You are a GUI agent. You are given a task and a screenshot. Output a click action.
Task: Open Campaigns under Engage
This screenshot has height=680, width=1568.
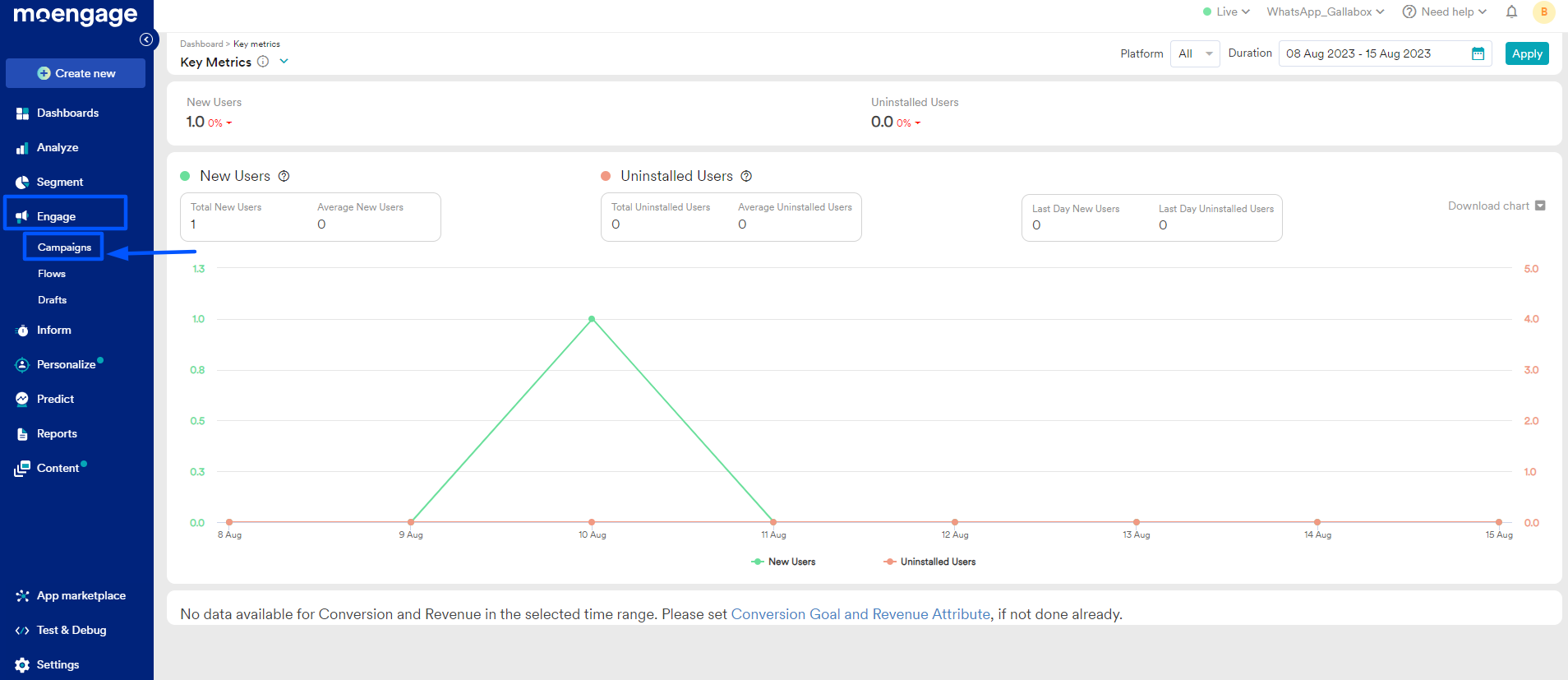coord(64,247)
